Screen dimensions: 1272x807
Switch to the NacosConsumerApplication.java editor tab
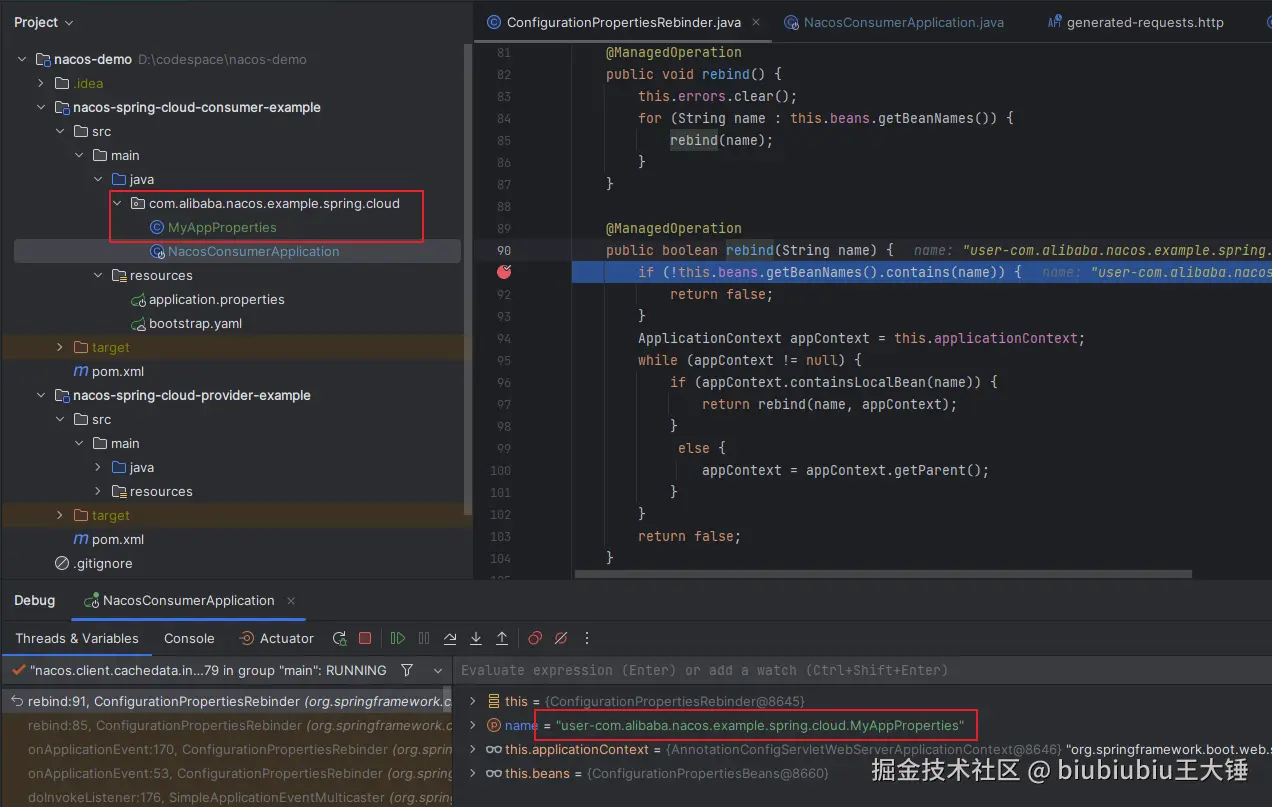point(893,22)
